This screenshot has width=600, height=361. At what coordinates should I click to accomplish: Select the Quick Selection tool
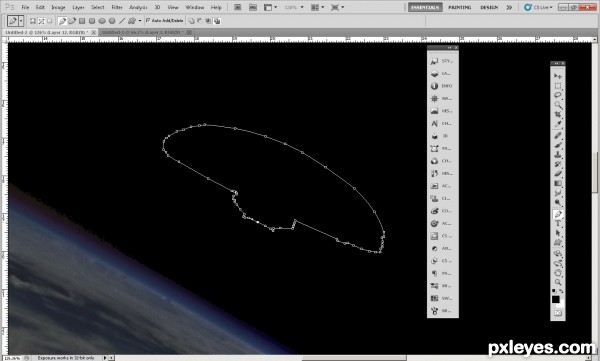558,105
